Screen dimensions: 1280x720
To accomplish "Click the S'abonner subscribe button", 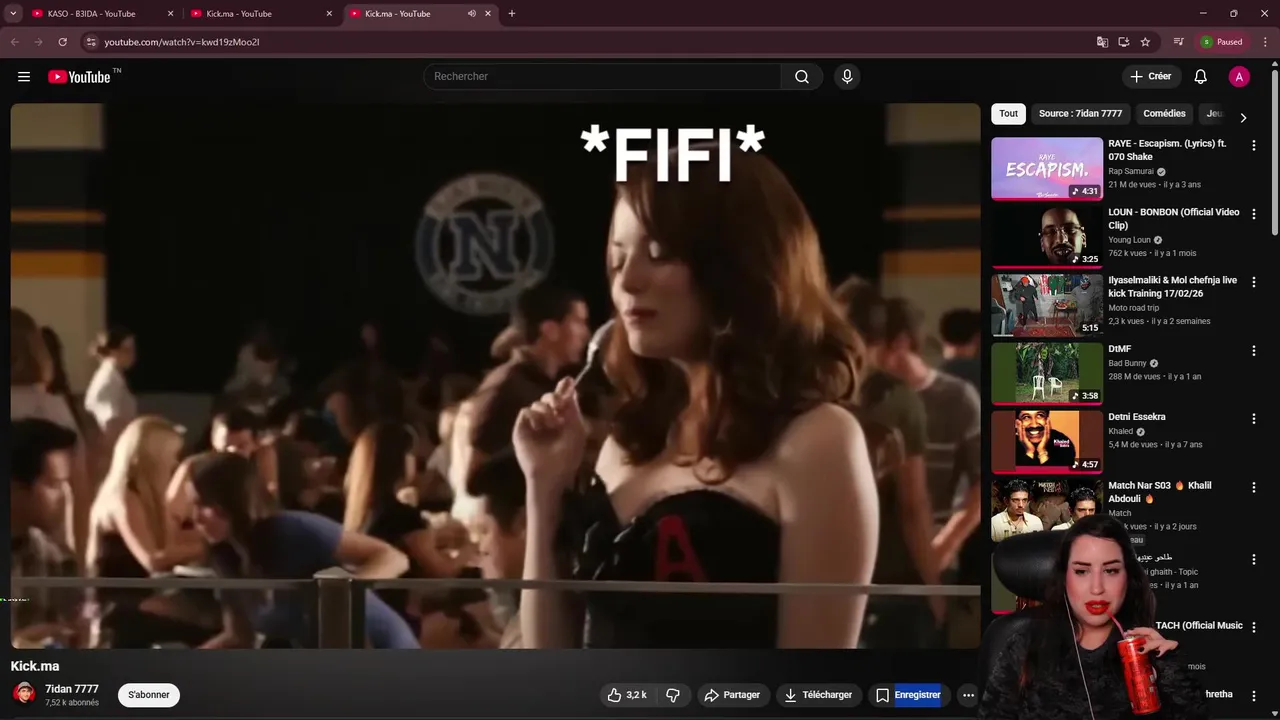I will pyautogui.click(x=149, y=695).
